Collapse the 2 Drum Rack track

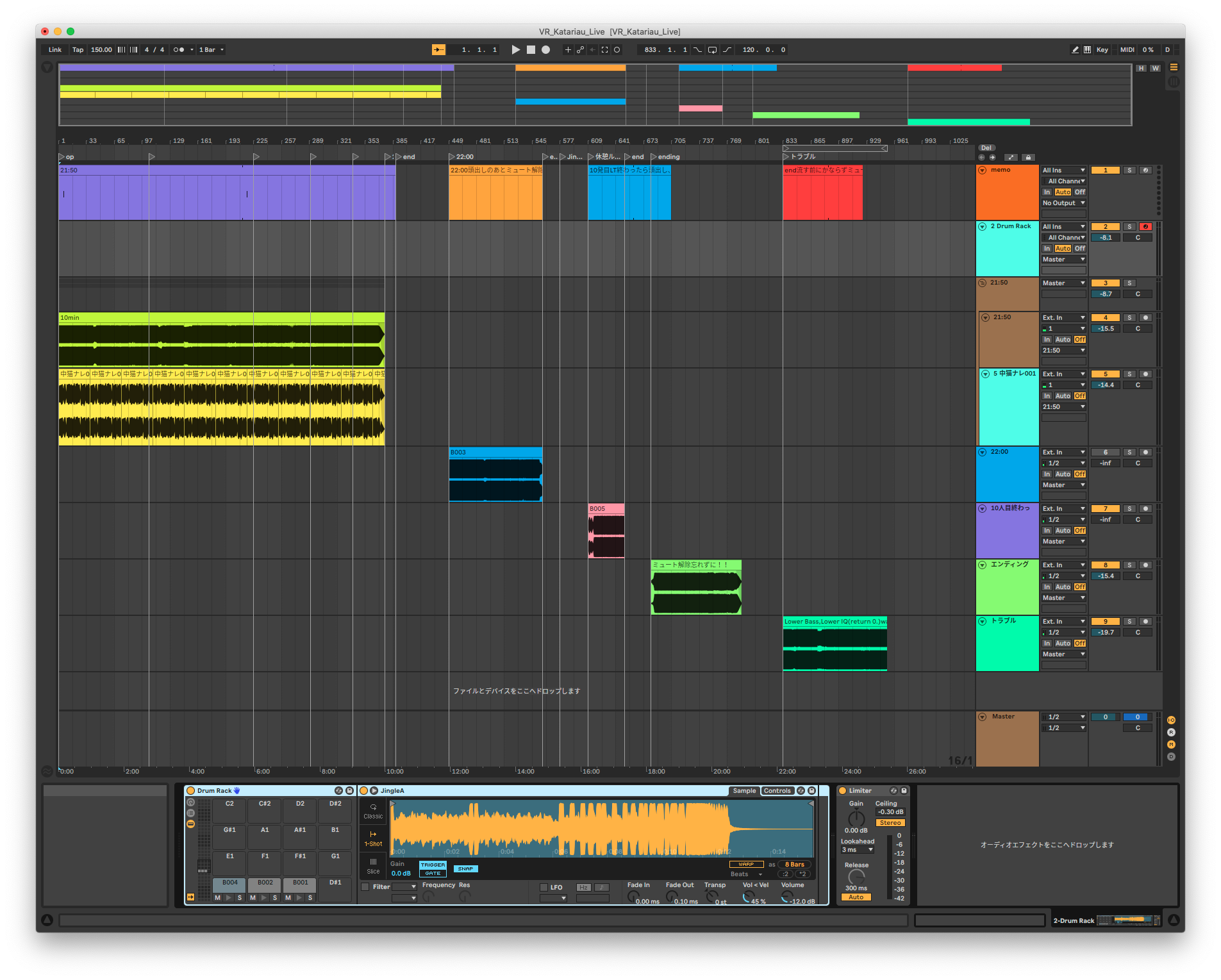(x=982, y=226)
